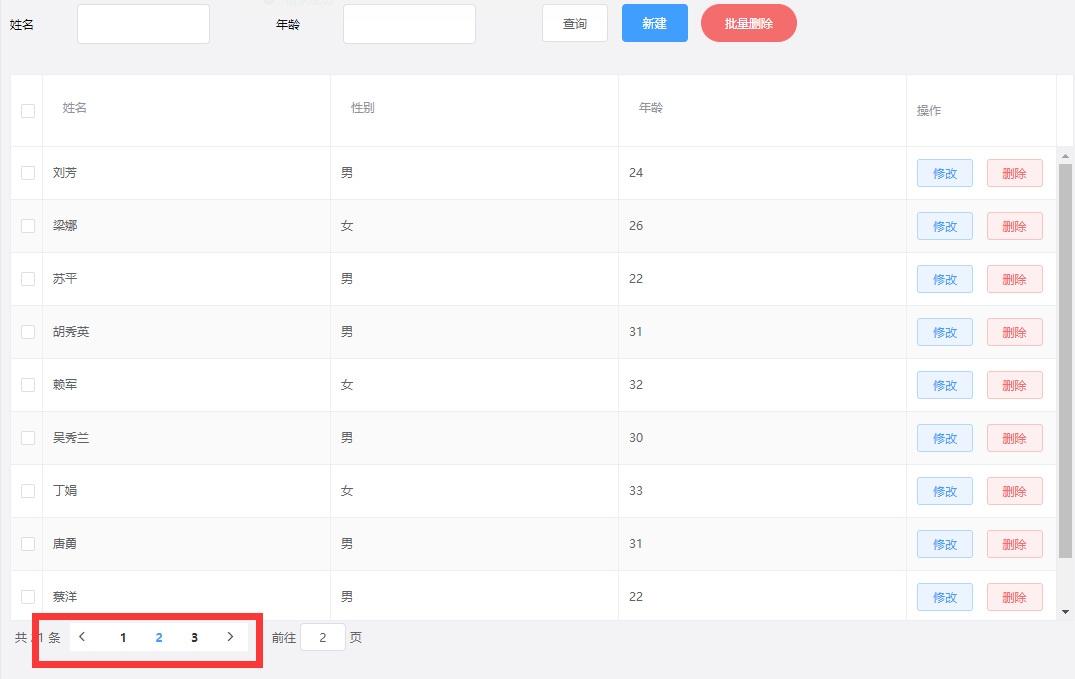
Task: Check the row for 赖军
Action: 28,385
